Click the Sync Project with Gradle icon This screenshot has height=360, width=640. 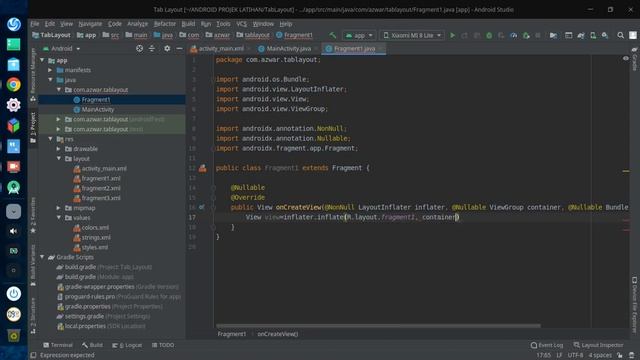coord(581,36)
